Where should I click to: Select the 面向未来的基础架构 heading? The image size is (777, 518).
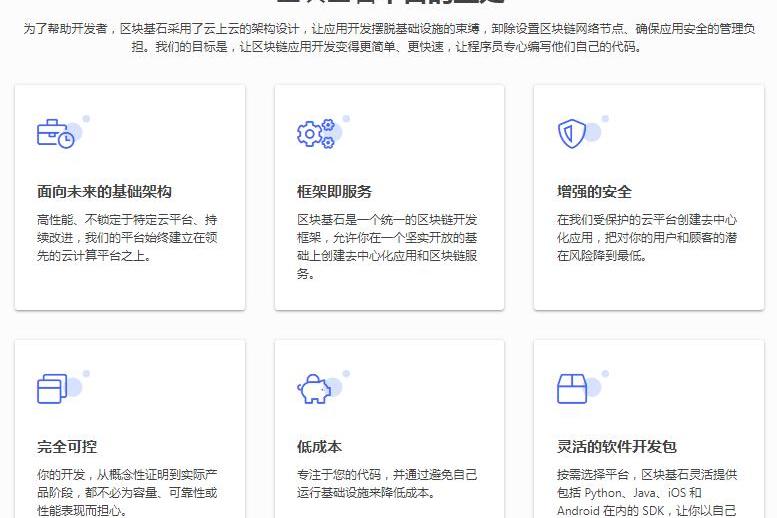(104, 192)
